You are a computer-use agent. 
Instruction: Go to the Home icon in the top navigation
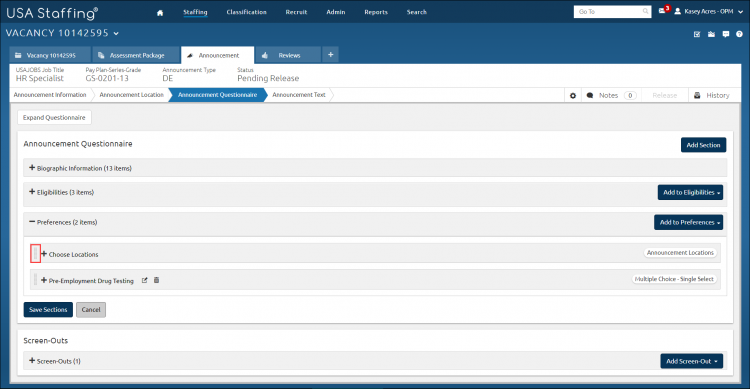coord(160,13)
